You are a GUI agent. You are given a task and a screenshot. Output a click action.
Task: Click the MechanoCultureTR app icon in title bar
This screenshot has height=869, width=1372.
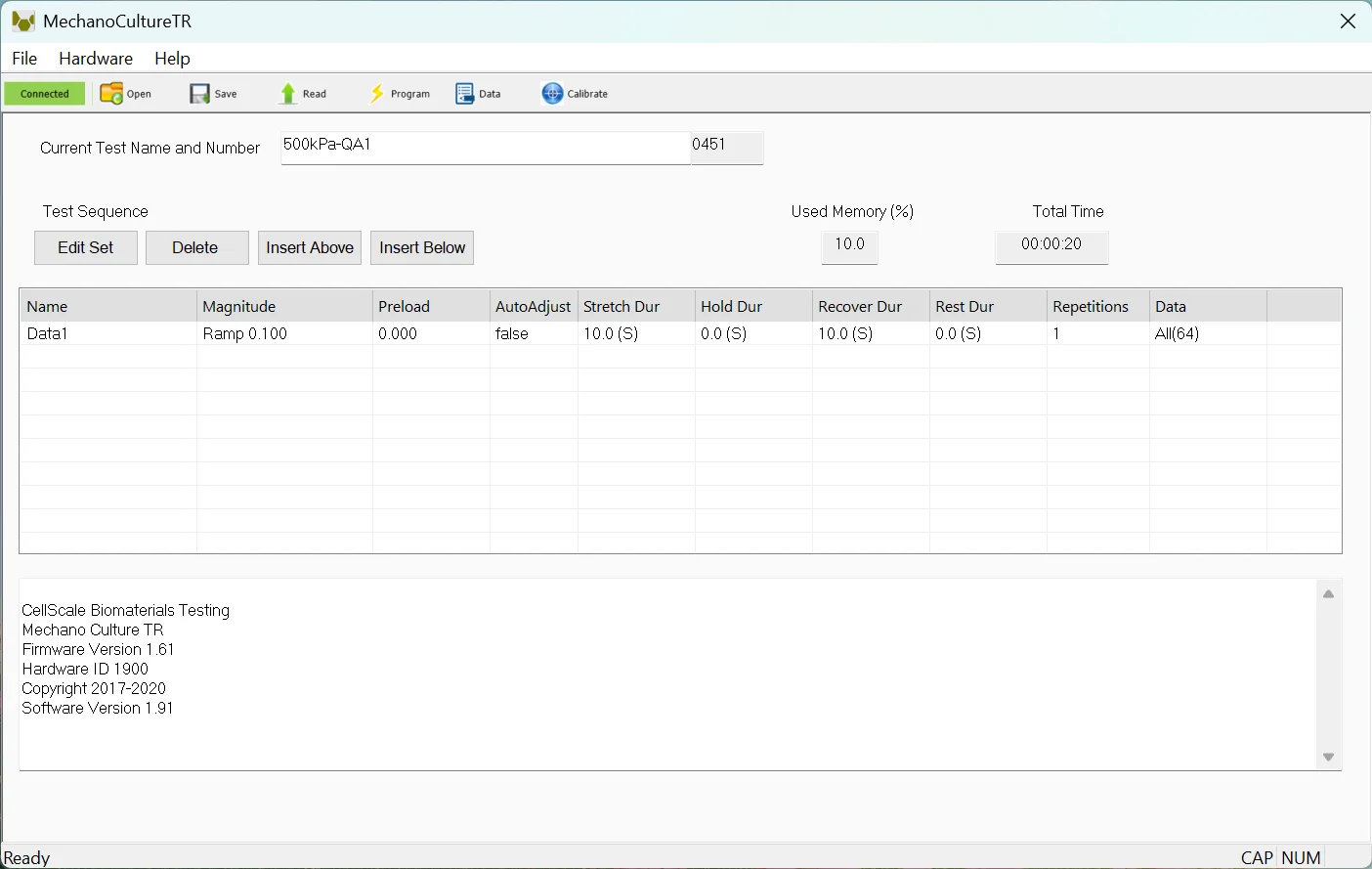coord(23,21)
